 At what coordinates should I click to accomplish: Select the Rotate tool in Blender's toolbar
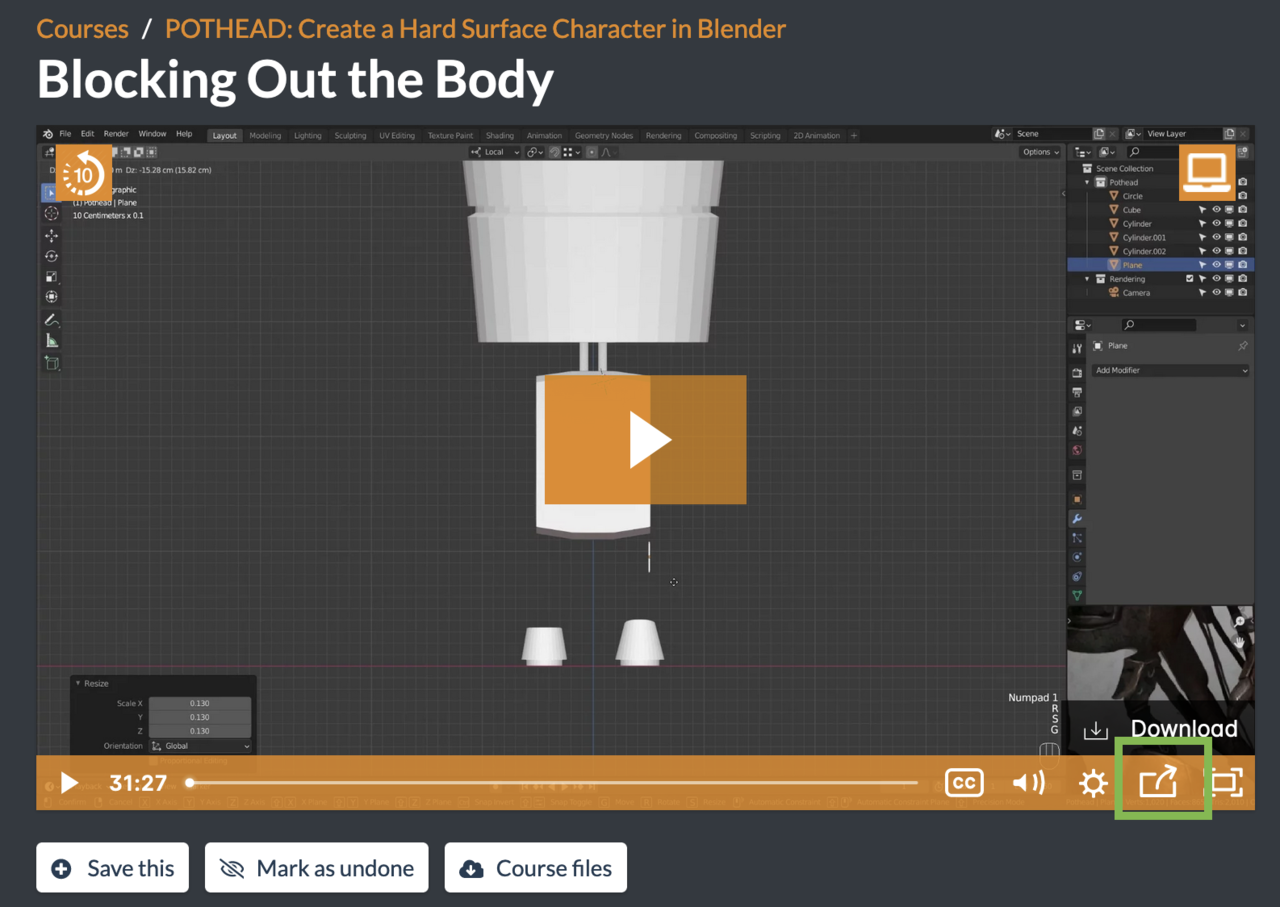(x=51, y=256)
